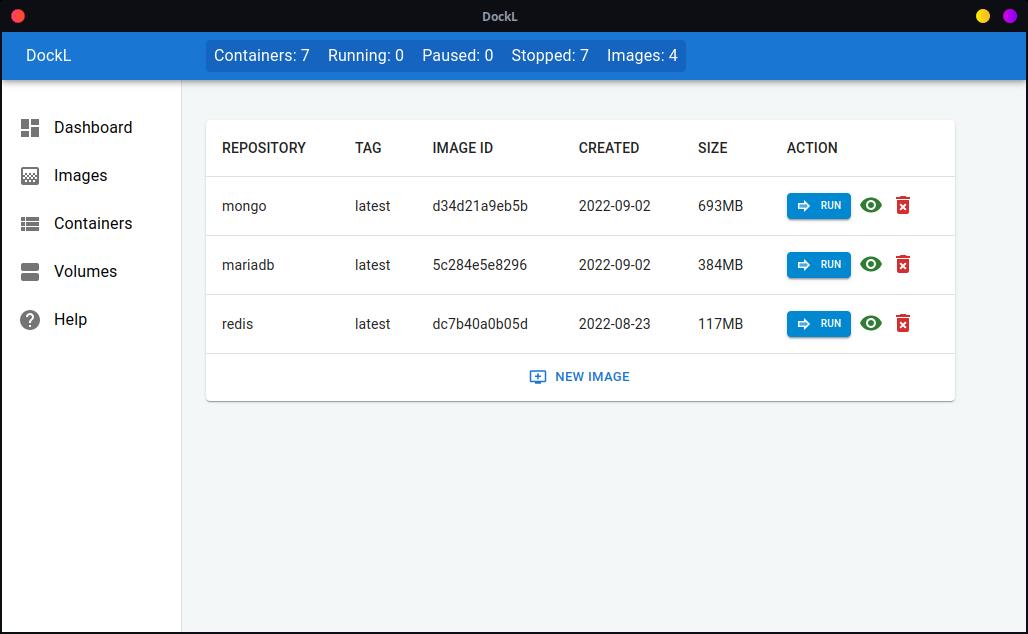The image size is (1028, 634).
Task: Click the yellow window button in title bar
Action: click(983, 16)
